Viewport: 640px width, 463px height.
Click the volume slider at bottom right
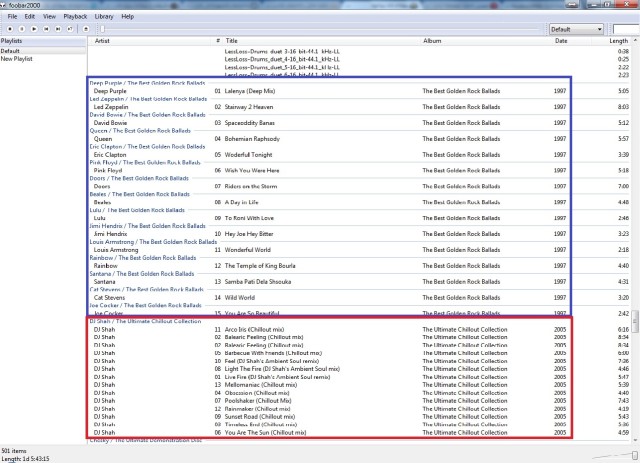coord(634,455)
